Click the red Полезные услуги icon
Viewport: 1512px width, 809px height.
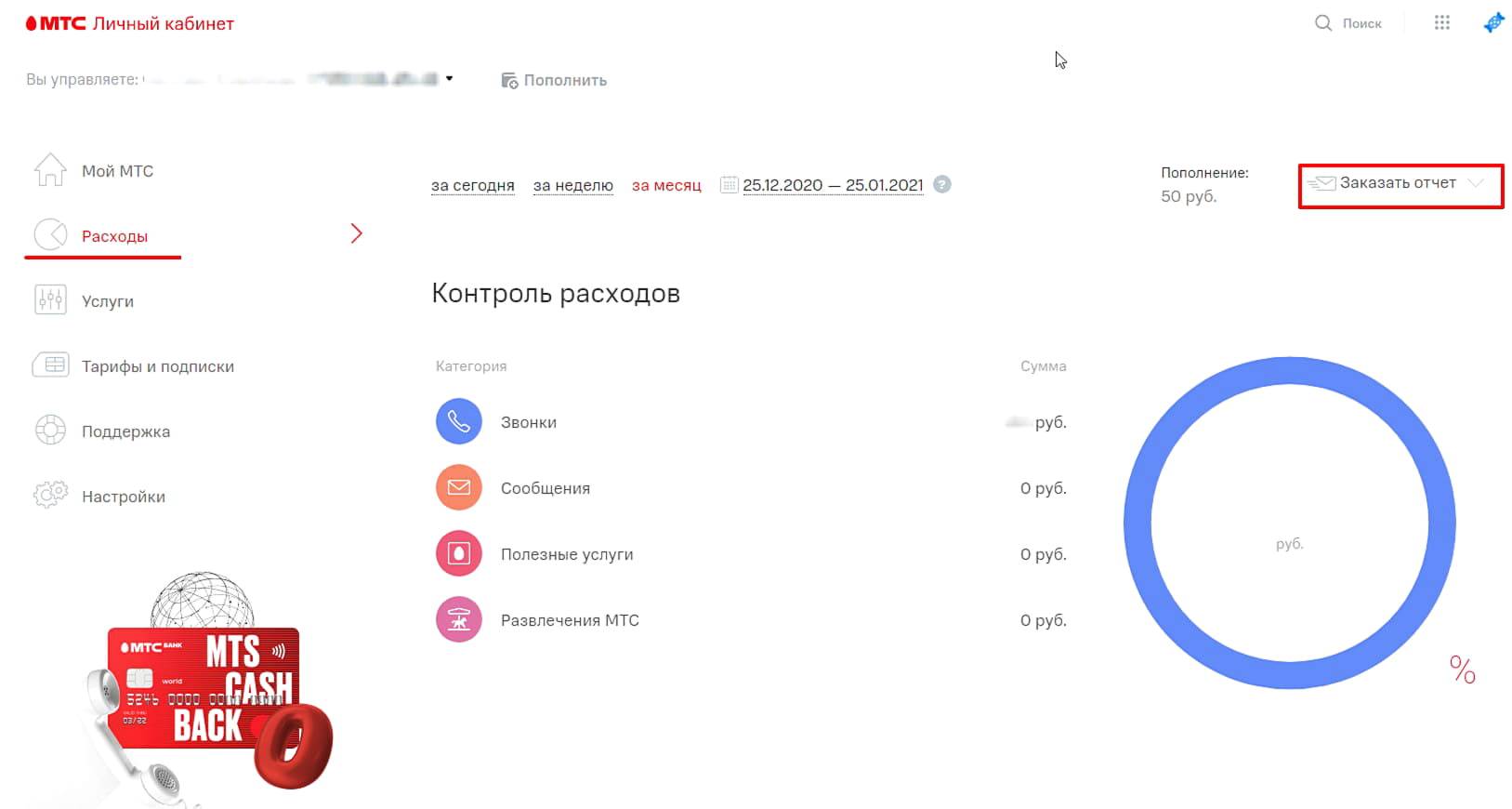point(458,554)
